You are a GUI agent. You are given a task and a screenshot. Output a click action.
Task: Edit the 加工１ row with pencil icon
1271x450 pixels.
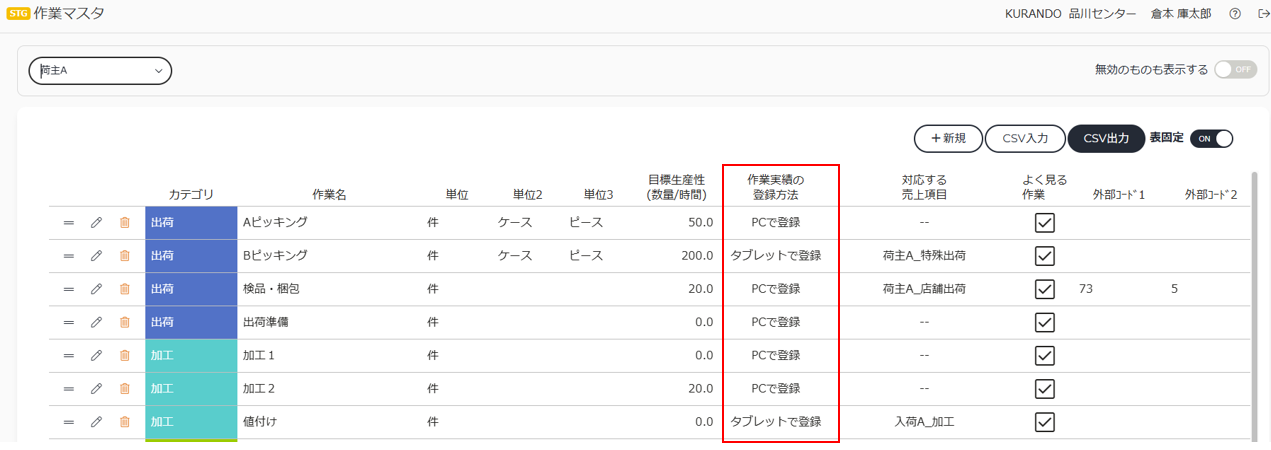[x=97, y=355]
